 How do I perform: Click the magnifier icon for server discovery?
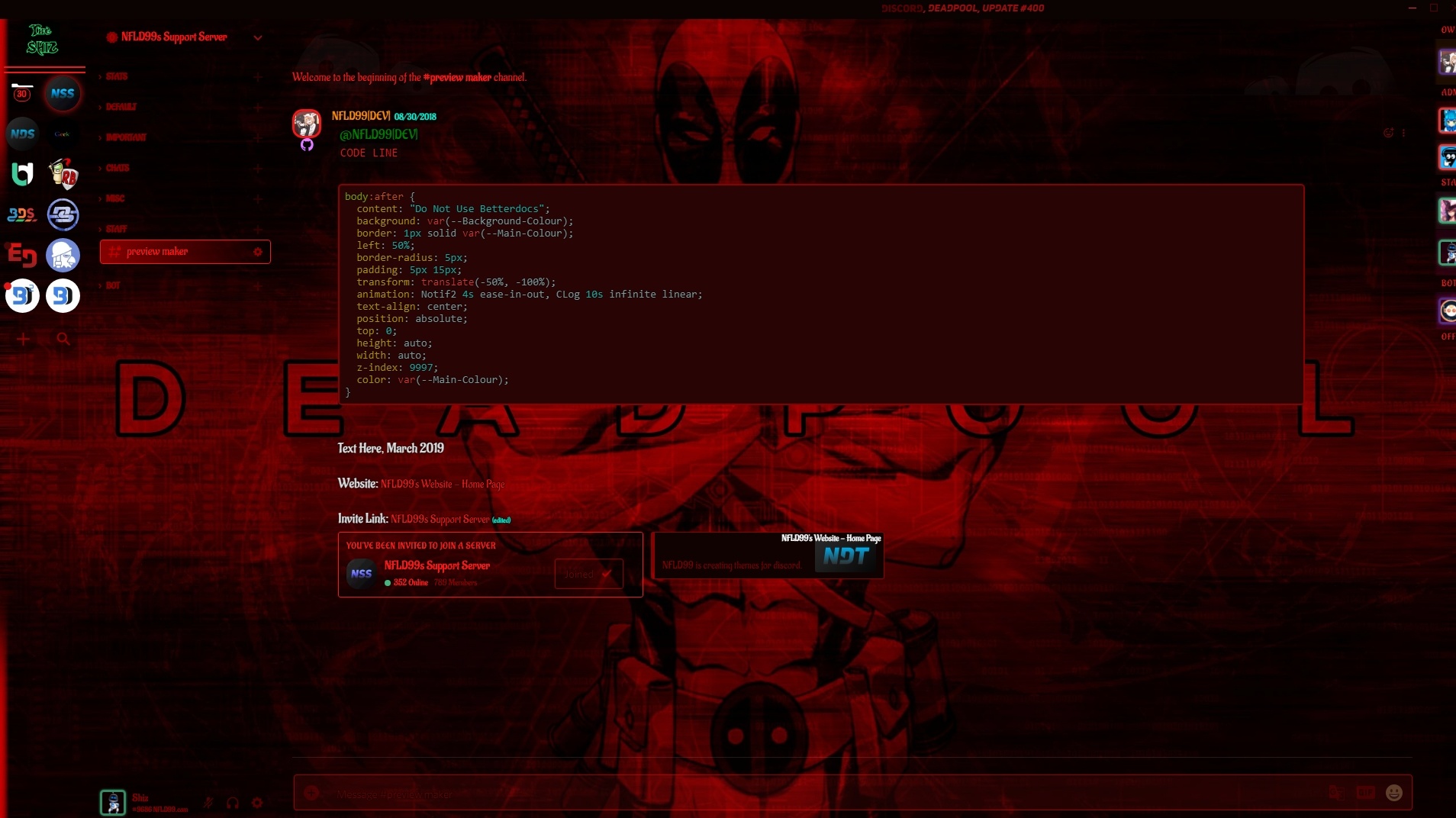pos(63,339)
